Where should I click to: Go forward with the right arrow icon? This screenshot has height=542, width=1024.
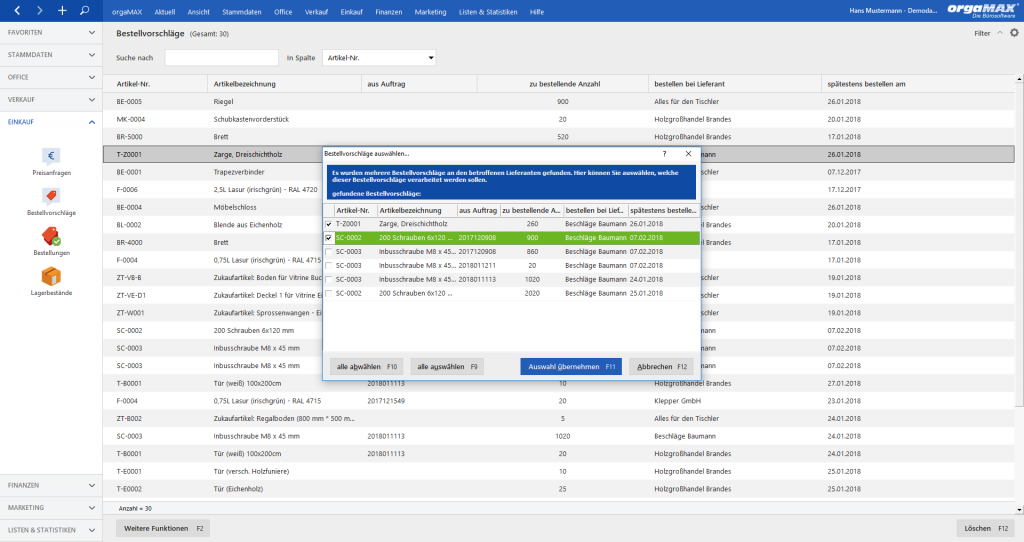39,10
